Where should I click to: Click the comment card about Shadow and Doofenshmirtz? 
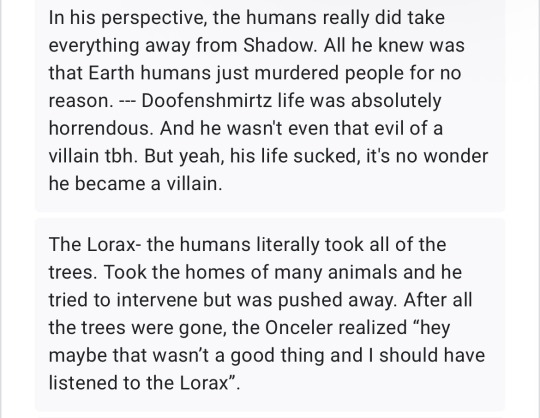[x=270, y=105]
